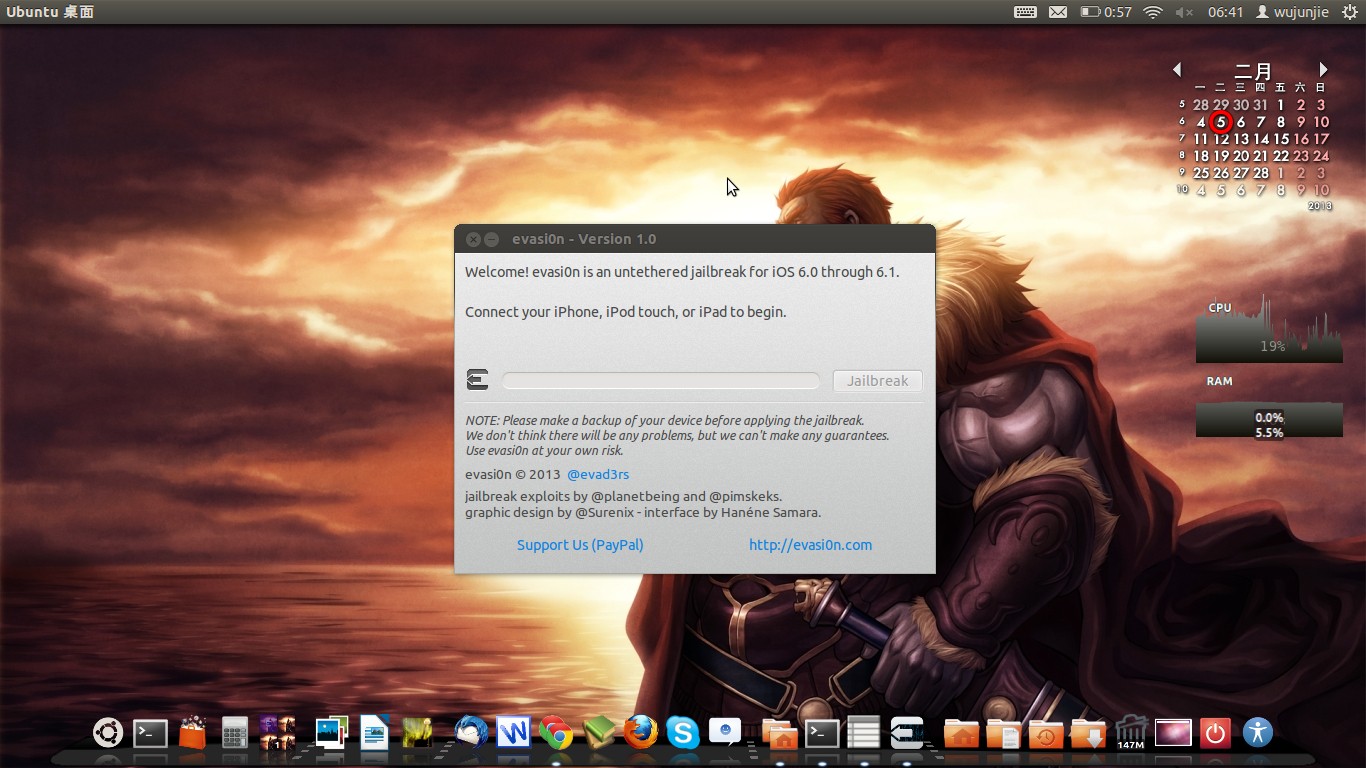Open the Ubuntu dash logo in dock
This screenshot has height=768, width=1366.
[x=108, y=733]
